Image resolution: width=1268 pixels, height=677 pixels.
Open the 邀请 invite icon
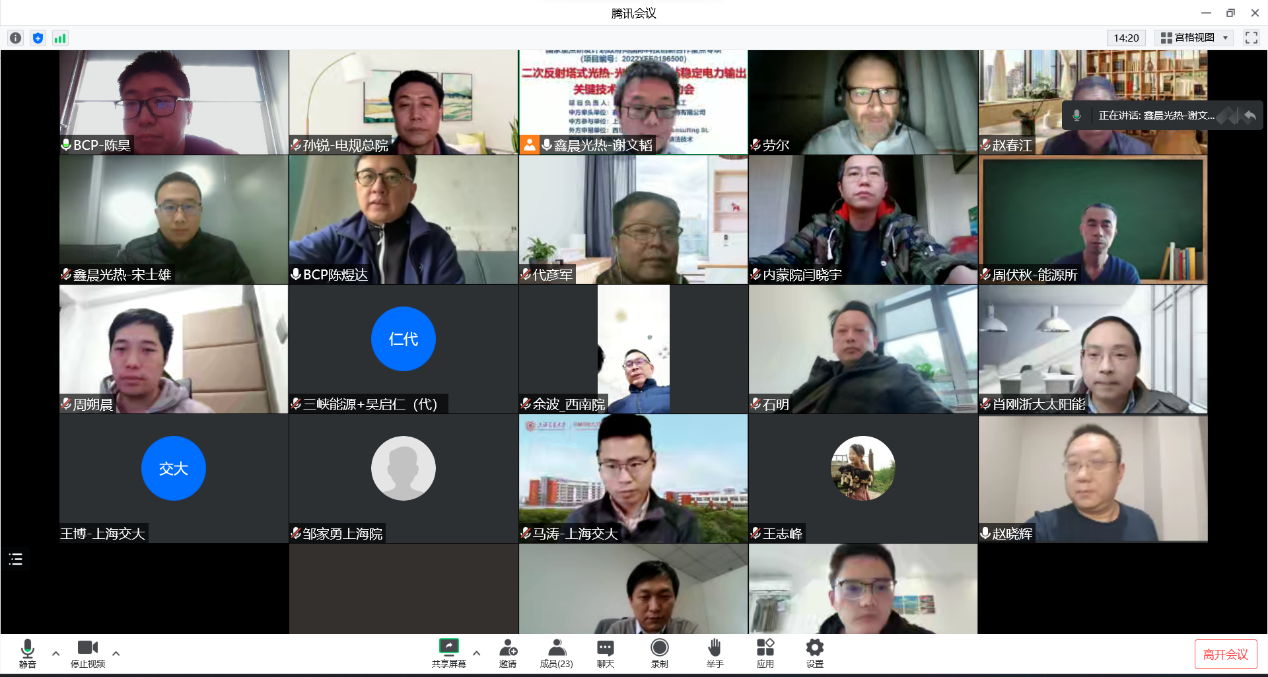[508, 654]
